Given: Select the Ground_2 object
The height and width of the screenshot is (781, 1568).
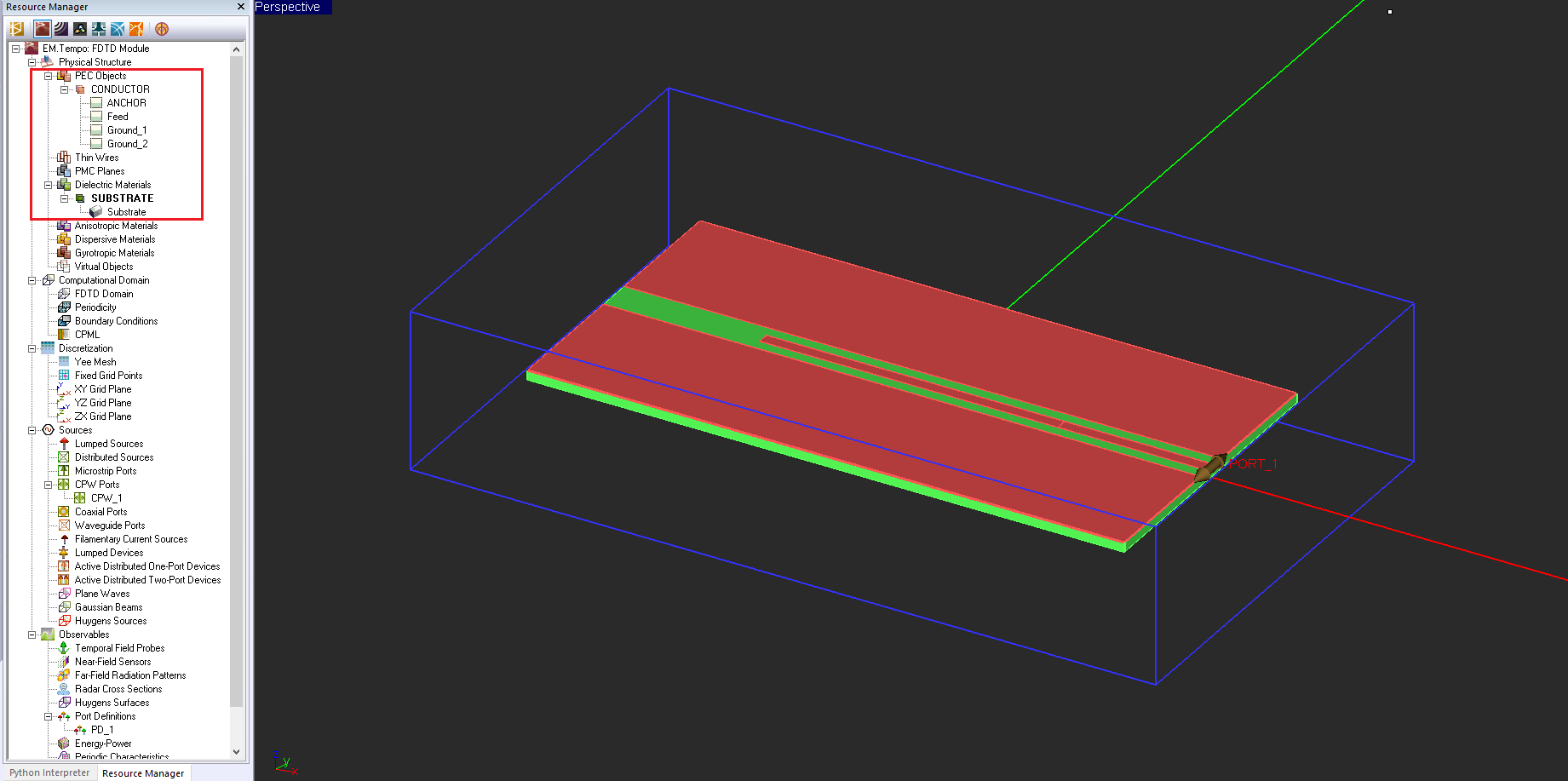Looking at the screenshot, I should pyautogui.click(x=128, y=144).
